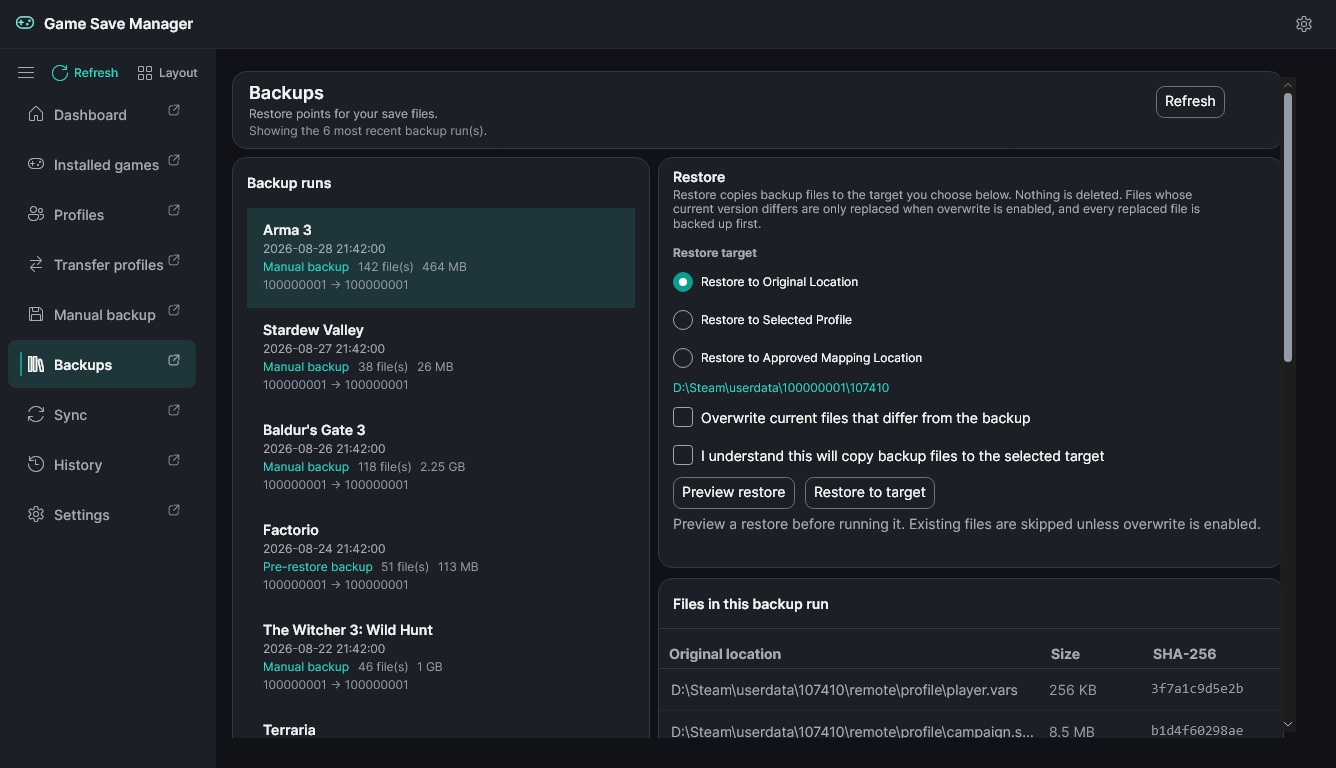Open Installed games pop-out icon
This screenshot has width=1336, height=768.
tap(174, 160)
